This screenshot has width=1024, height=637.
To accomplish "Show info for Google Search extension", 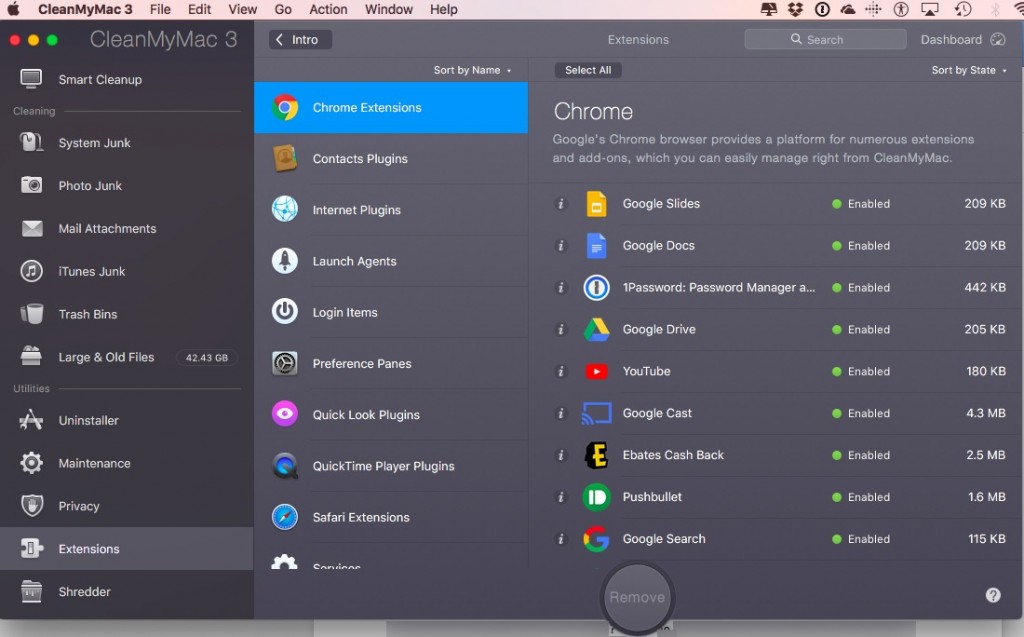I will click(560, 539).
